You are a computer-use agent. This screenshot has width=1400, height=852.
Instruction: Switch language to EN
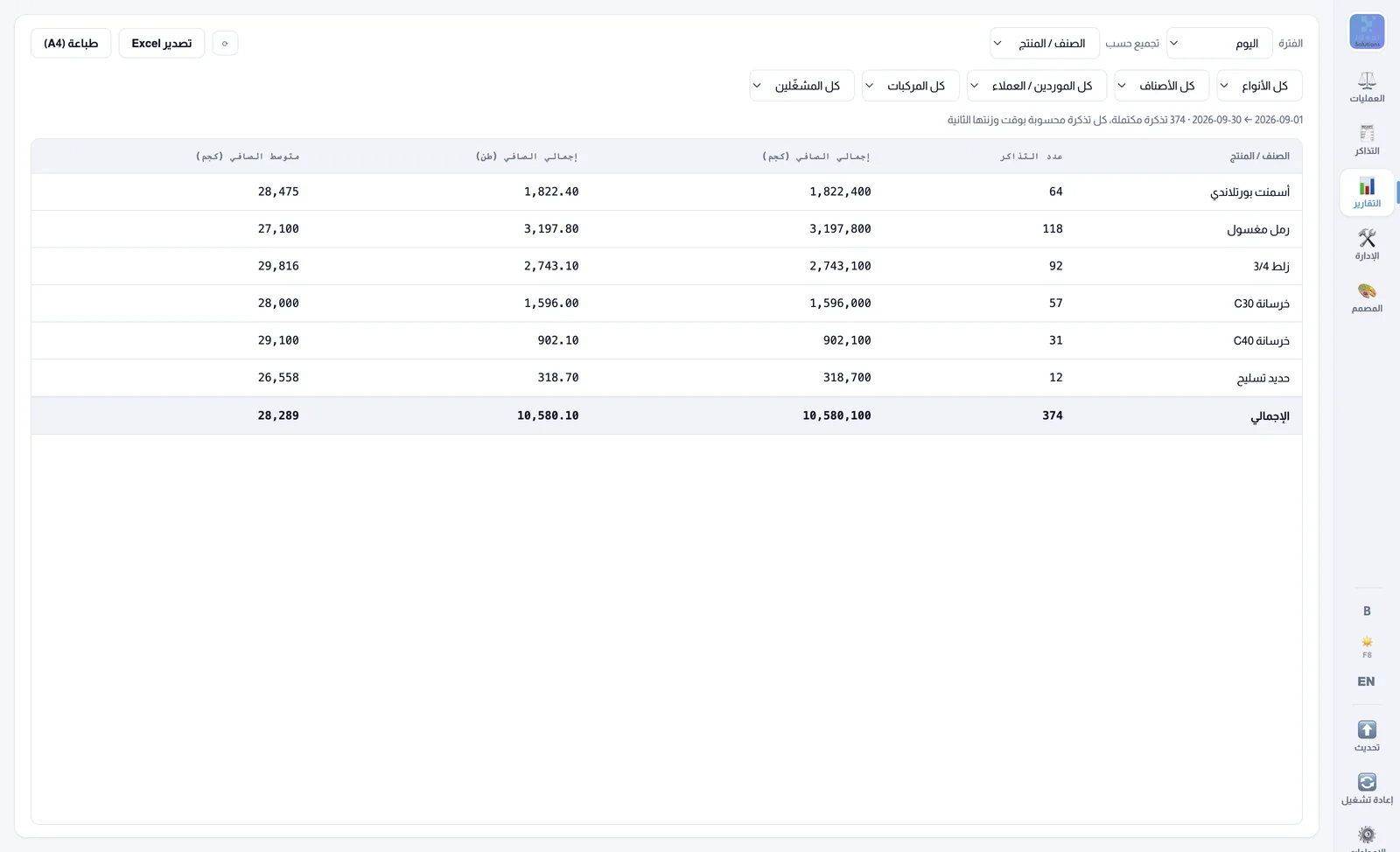(x=1366, y=681)
